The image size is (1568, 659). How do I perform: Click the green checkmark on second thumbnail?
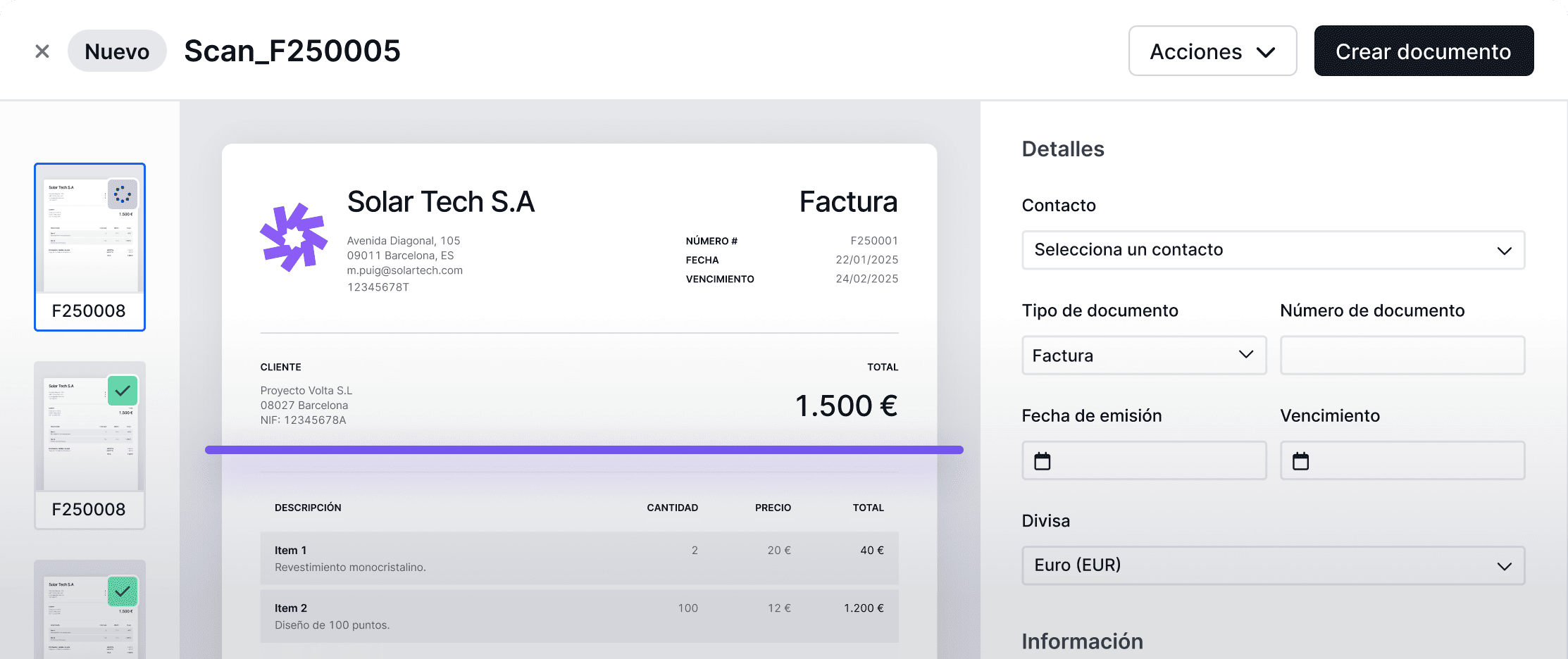coord(123,391)
